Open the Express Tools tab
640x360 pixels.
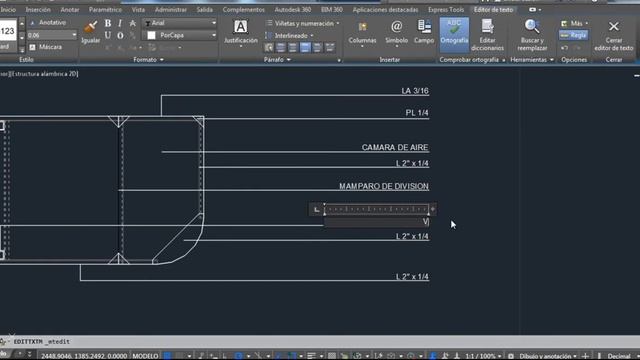coord(446,9)
